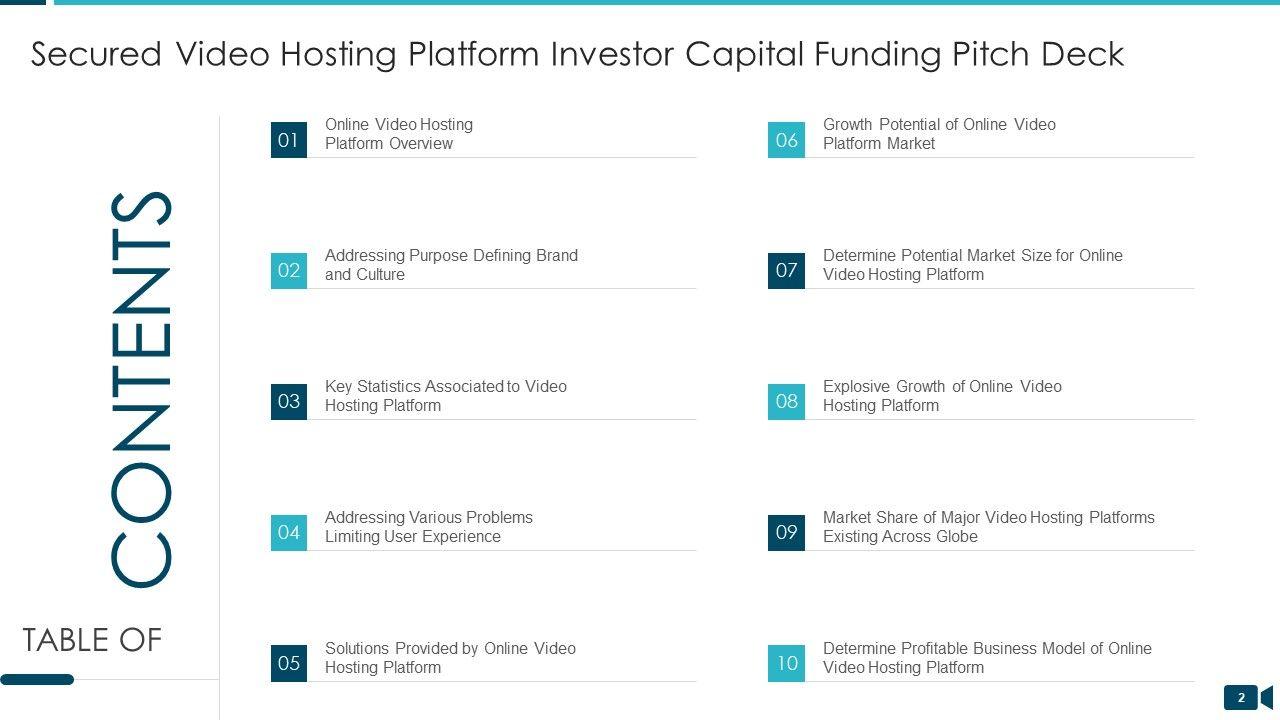Select the 03 numbered square
The height and width of the screenshot is (720, 1280).
(x=289, y=401)
